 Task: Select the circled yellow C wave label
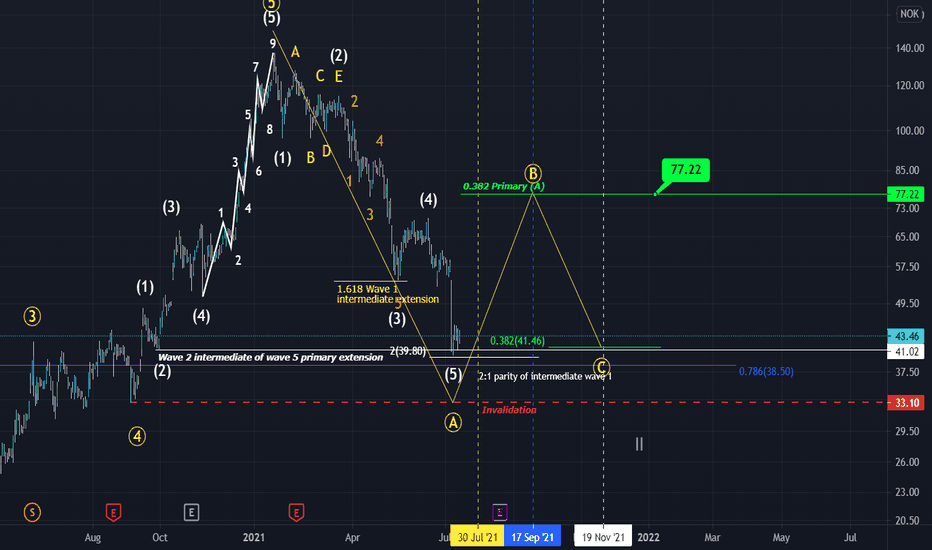click(602, 367)
